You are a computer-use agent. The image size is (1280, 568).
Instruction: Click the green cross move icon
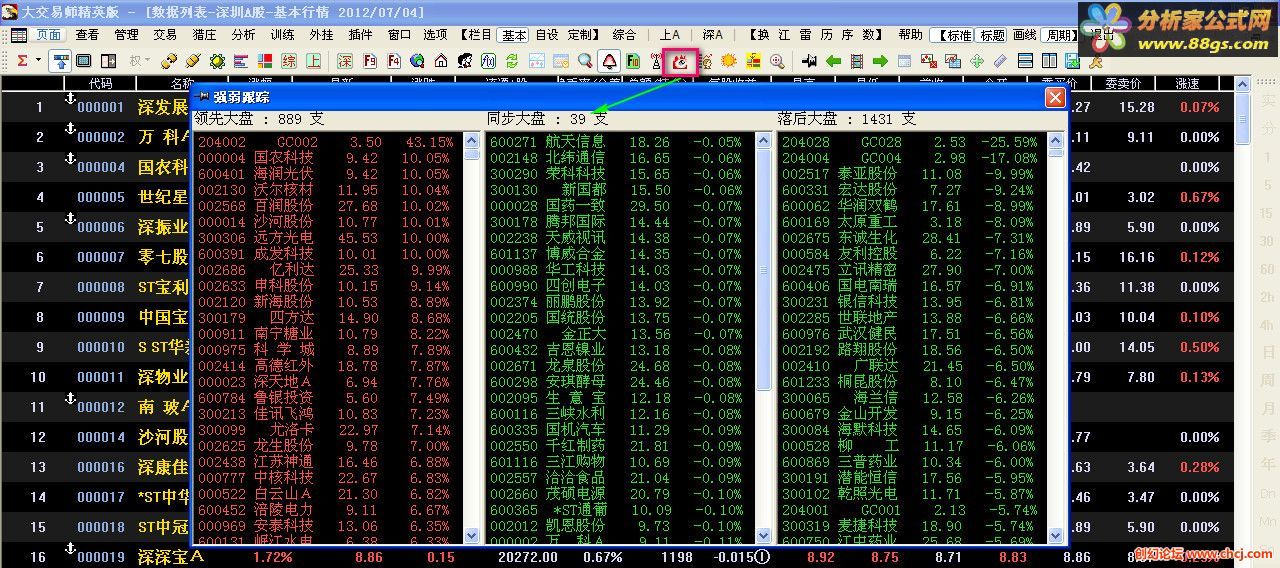tap(977, 61)
